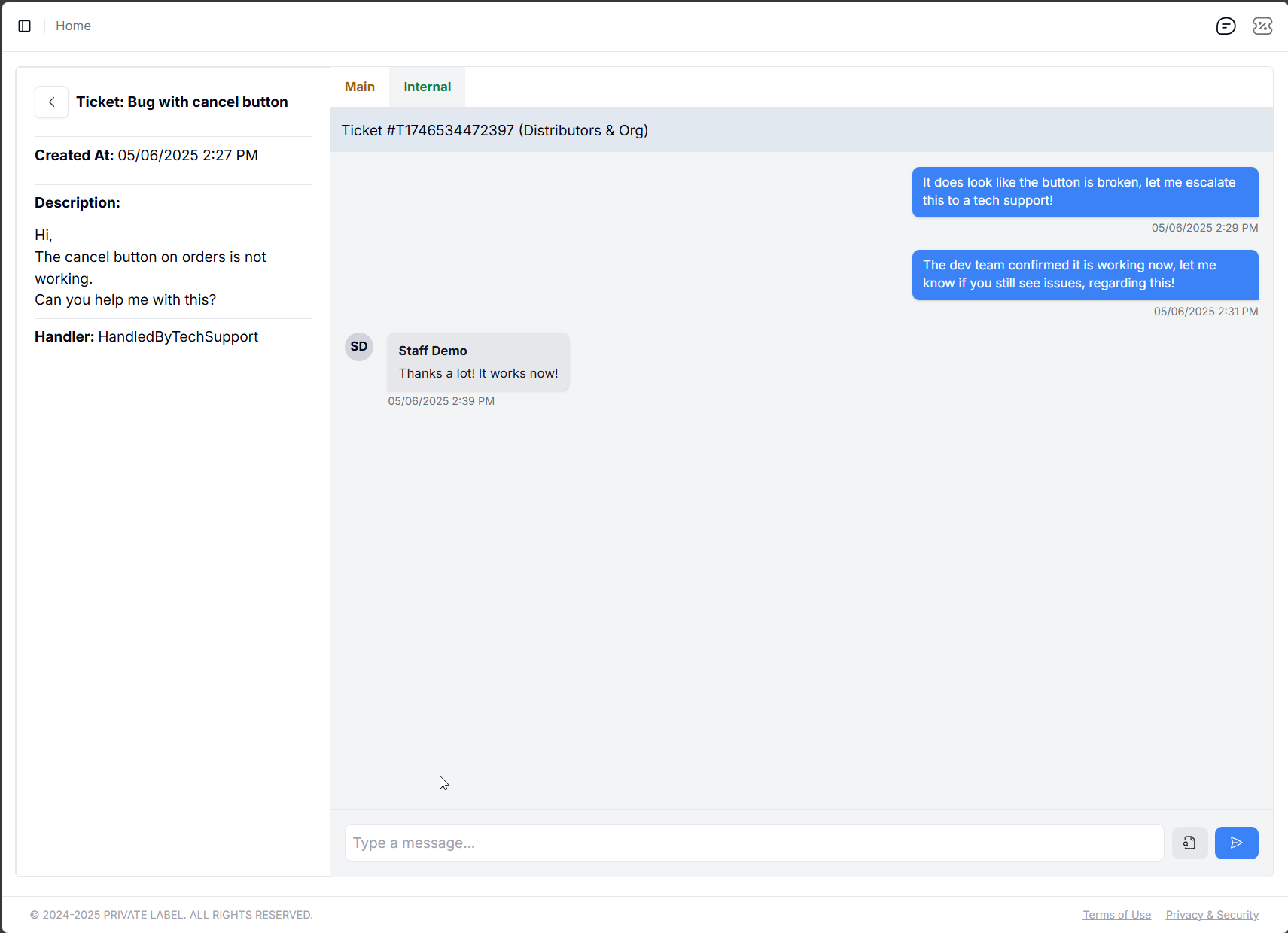Image resolution: width=1288 pixels, height=933 pixels.
Task: Click the Home breadcrumb
Action: tap(73, 26)
